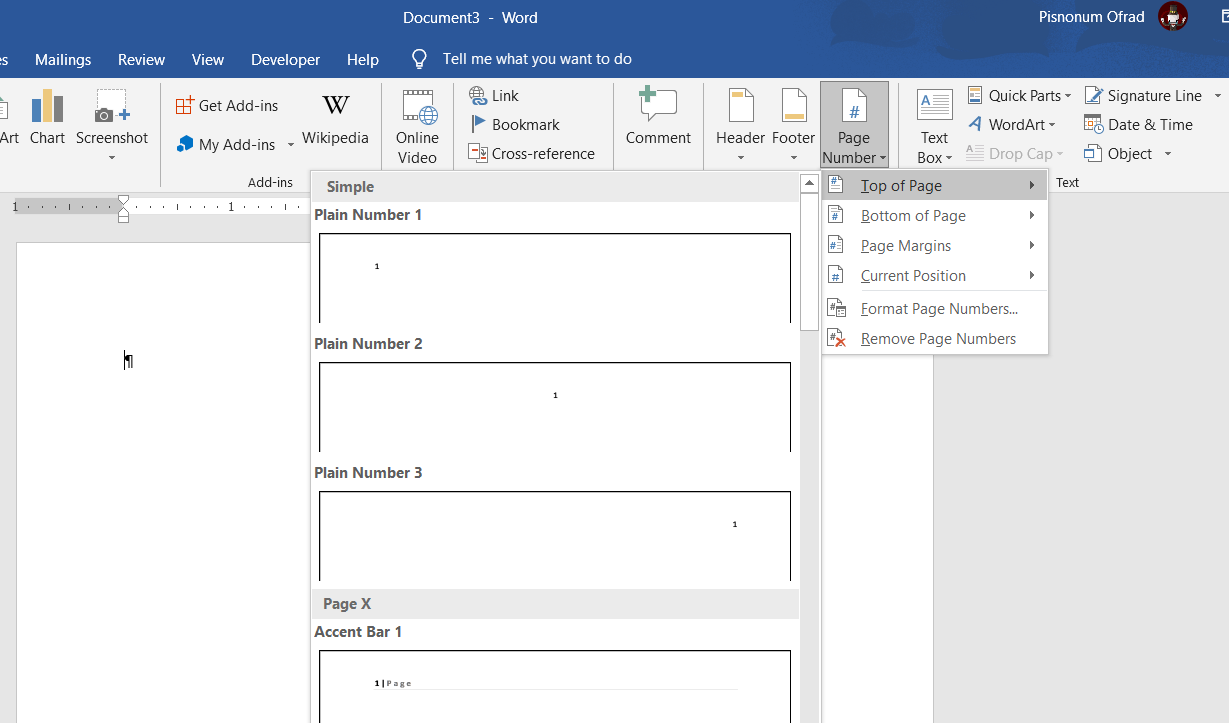This screenshot has width=1229, height=723.
Task: Insert Date & Time
Action: point(1139,125)
